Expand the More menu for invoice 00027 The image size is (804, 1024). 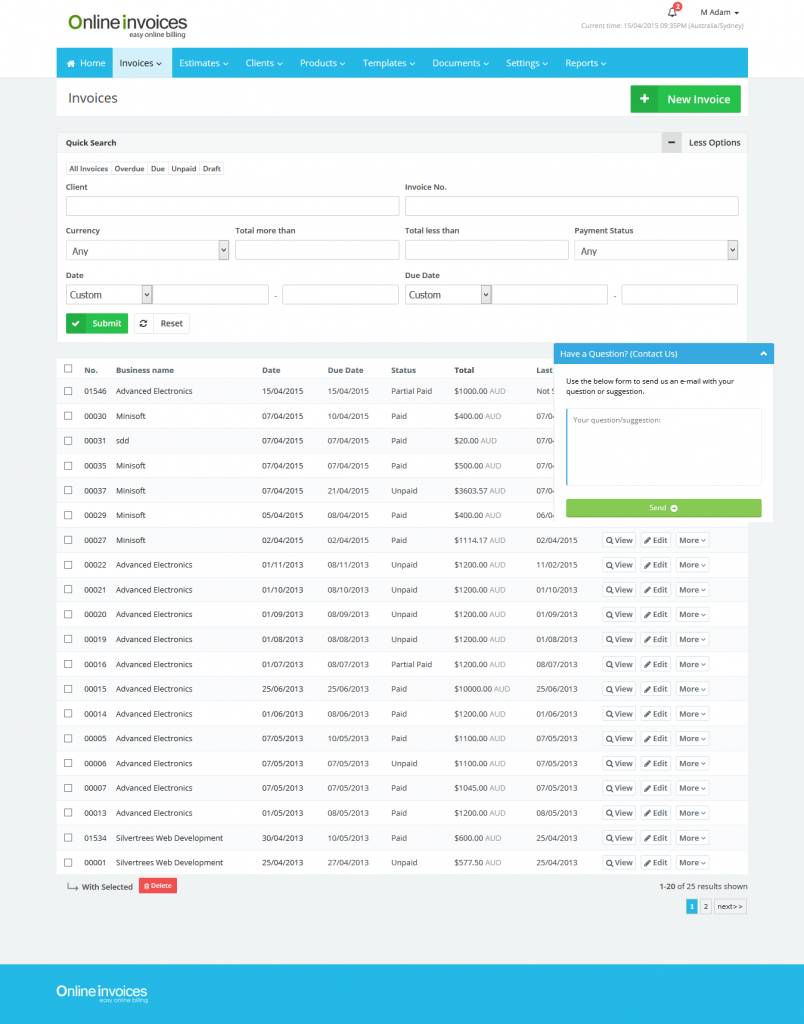click(692, 540)
